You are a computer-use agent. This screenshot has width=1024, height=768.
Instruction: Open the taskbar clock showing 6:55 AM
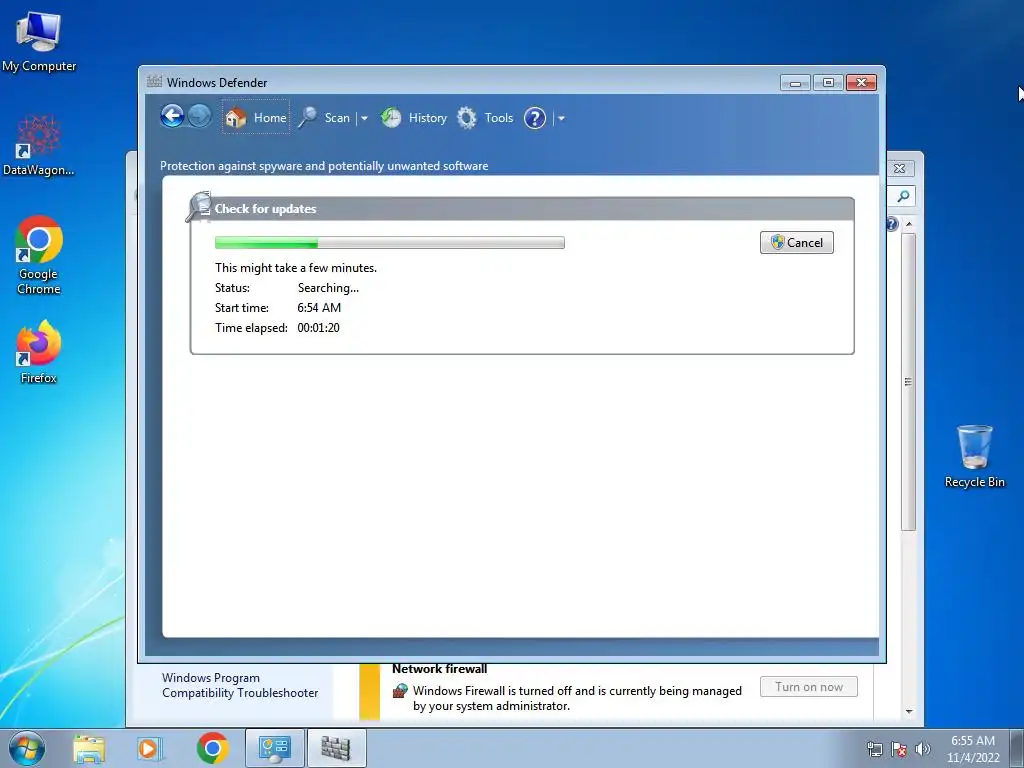(972, 748)
